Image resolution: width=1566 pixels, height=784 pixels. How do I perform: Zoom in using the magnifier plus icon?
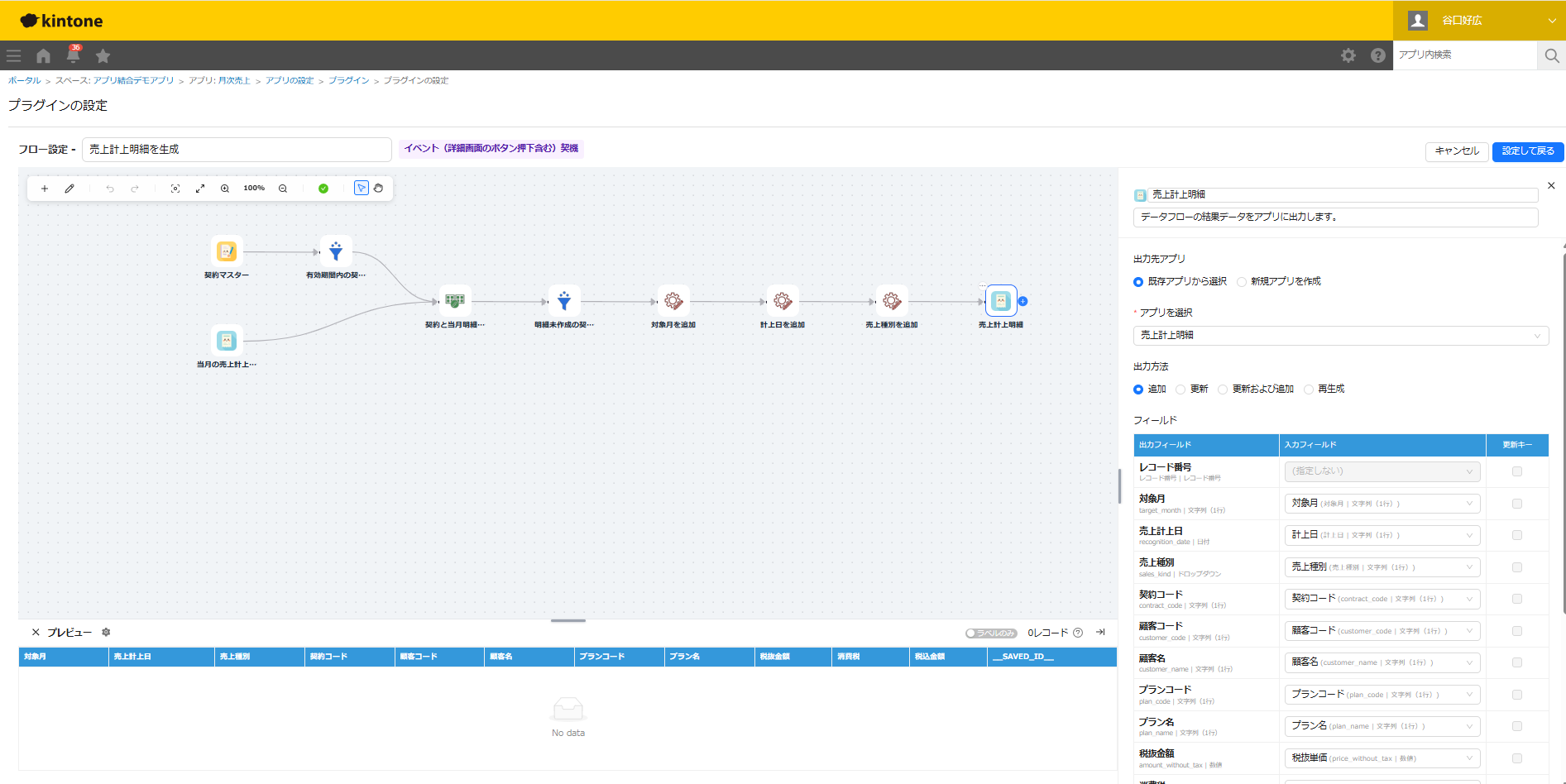coord(225,189)
